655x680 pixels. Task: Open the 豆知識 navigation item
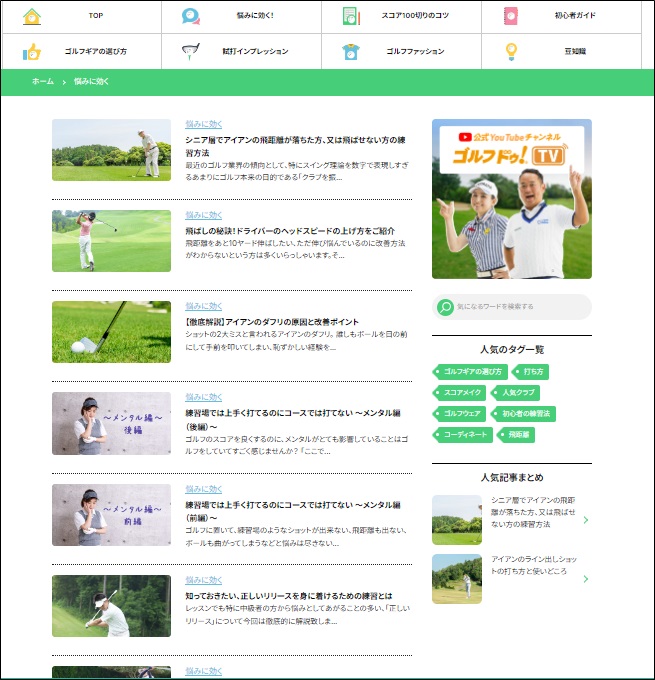click(x=561, y=51)
